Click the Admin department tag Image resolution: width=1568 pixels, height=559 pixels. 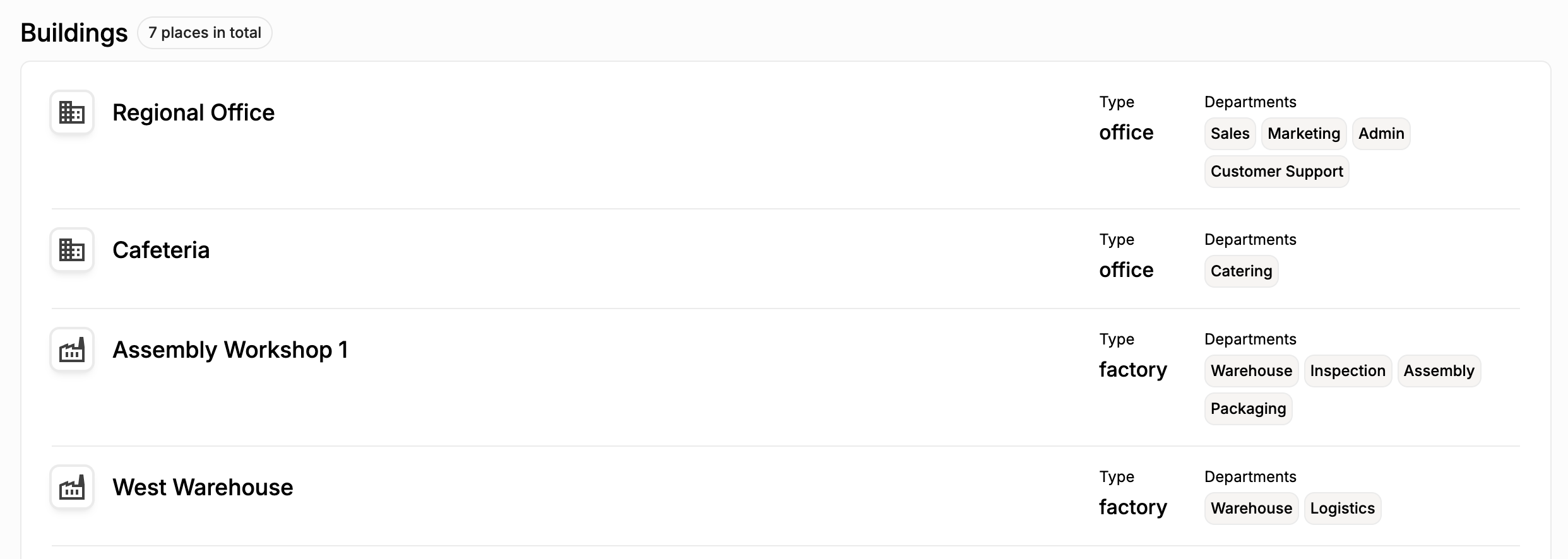coord(1381,134)
